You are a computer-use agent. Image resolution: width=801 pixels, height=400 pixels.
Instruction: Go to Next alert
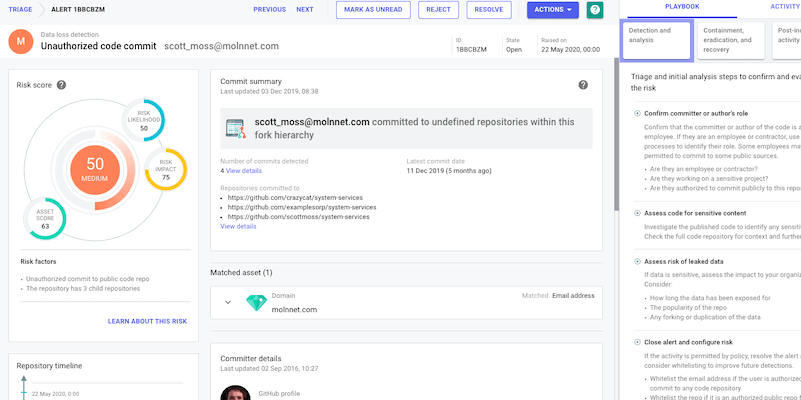click(x=305, y=9)
